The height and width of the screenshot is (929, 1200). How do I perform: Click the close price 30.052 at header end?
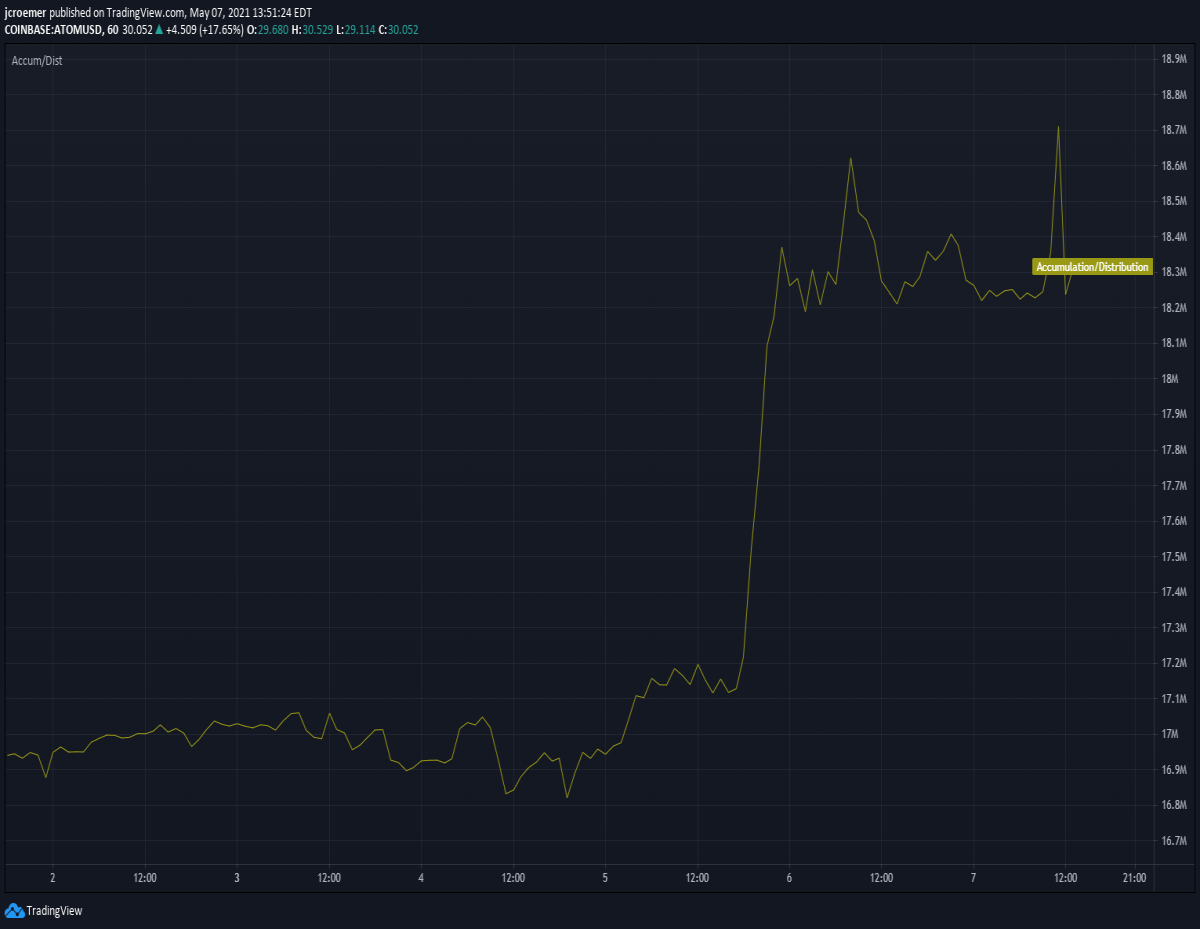click(x=404, y=30)
